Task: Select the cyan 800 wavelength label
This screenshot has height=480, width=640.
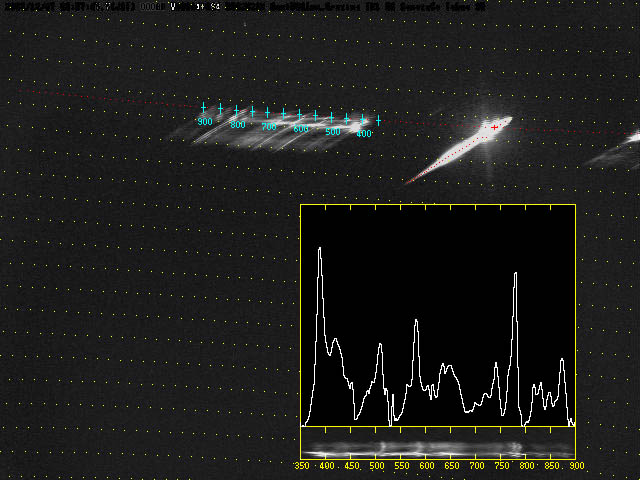Action: click(238, 125)
